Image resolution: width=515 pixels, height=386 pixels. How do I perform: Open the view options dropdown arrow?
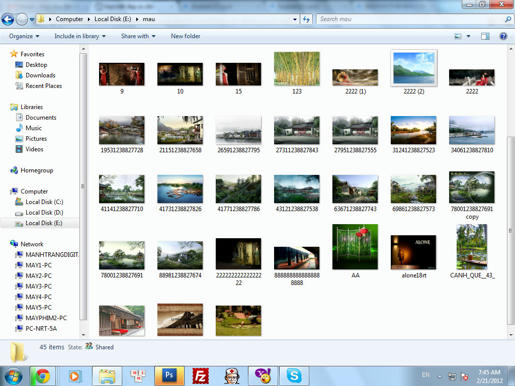468,36
